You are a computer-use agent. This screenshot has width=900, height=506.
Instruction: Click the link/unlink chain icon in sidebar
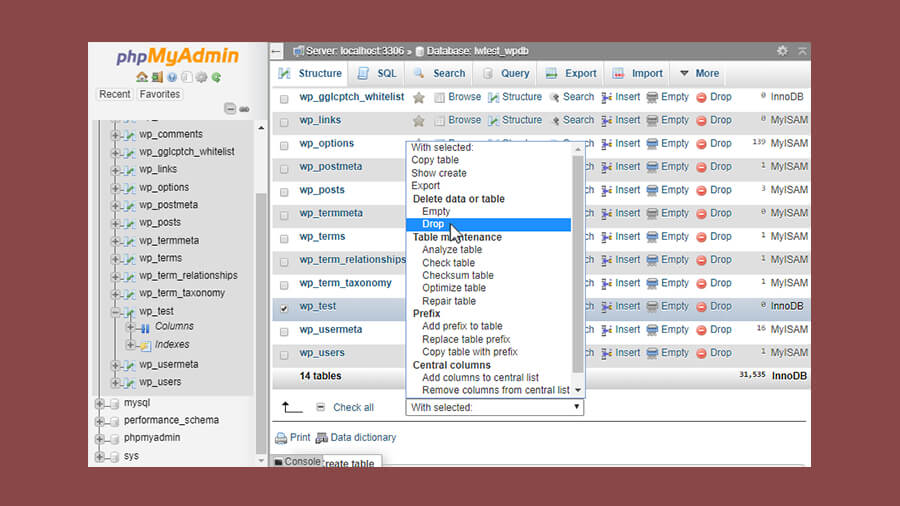(x=245, y=109)
